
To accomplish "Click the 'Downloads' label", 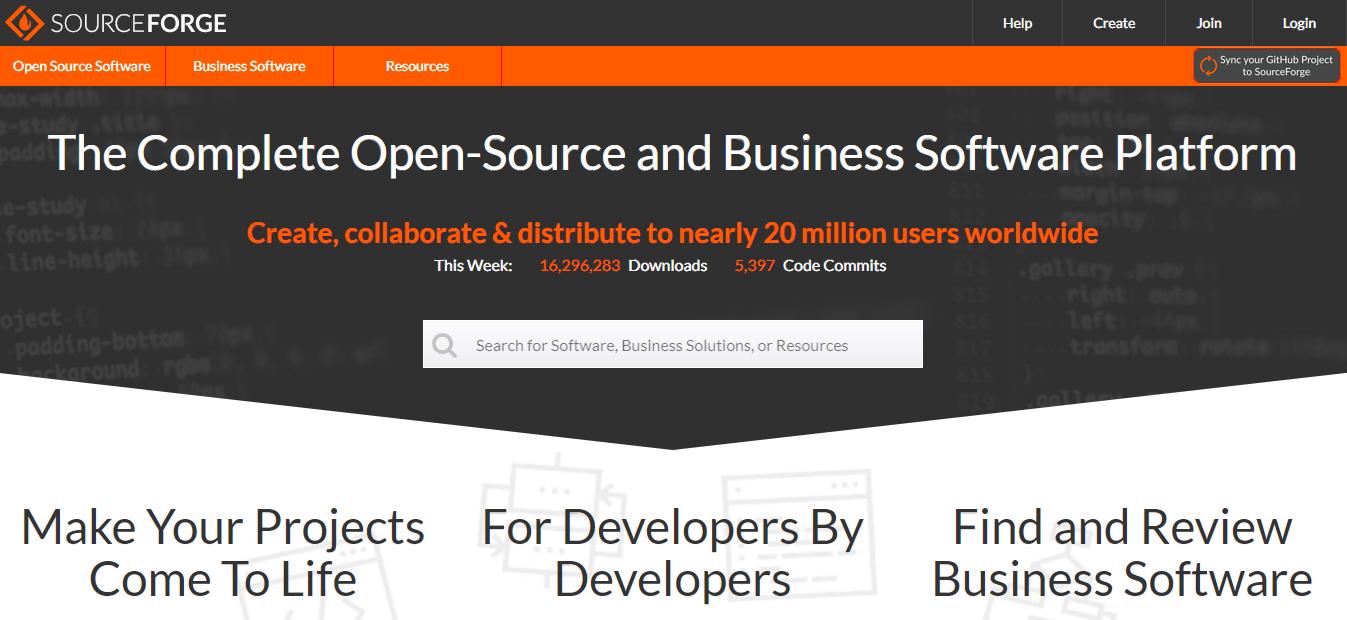I will click(x=667, y=266).
